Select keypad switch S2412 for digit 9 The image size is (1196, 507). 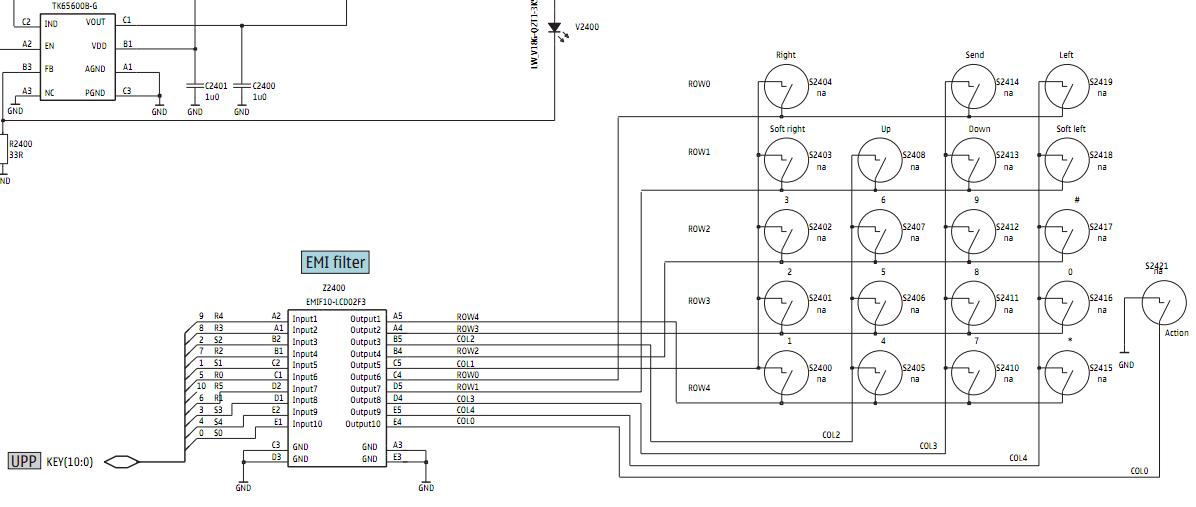(x=973, y=232)
